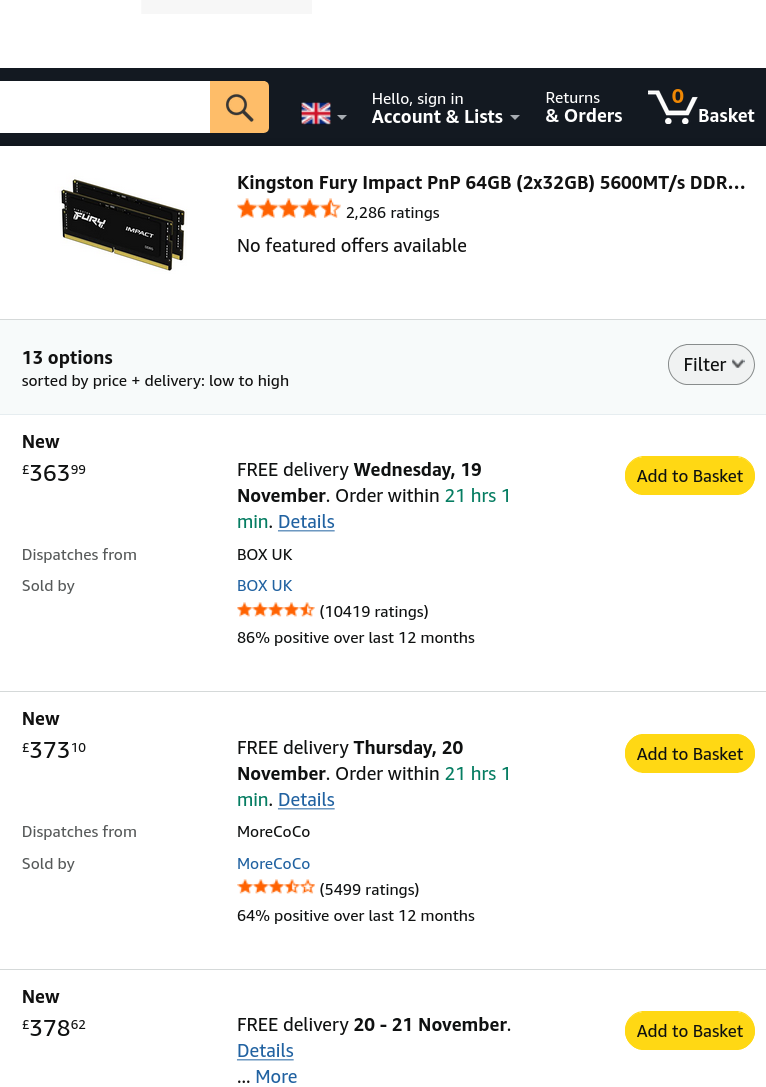766x1087 pixels.
Task: Click the product star rating icons
Action: click(x=288, y=209)
